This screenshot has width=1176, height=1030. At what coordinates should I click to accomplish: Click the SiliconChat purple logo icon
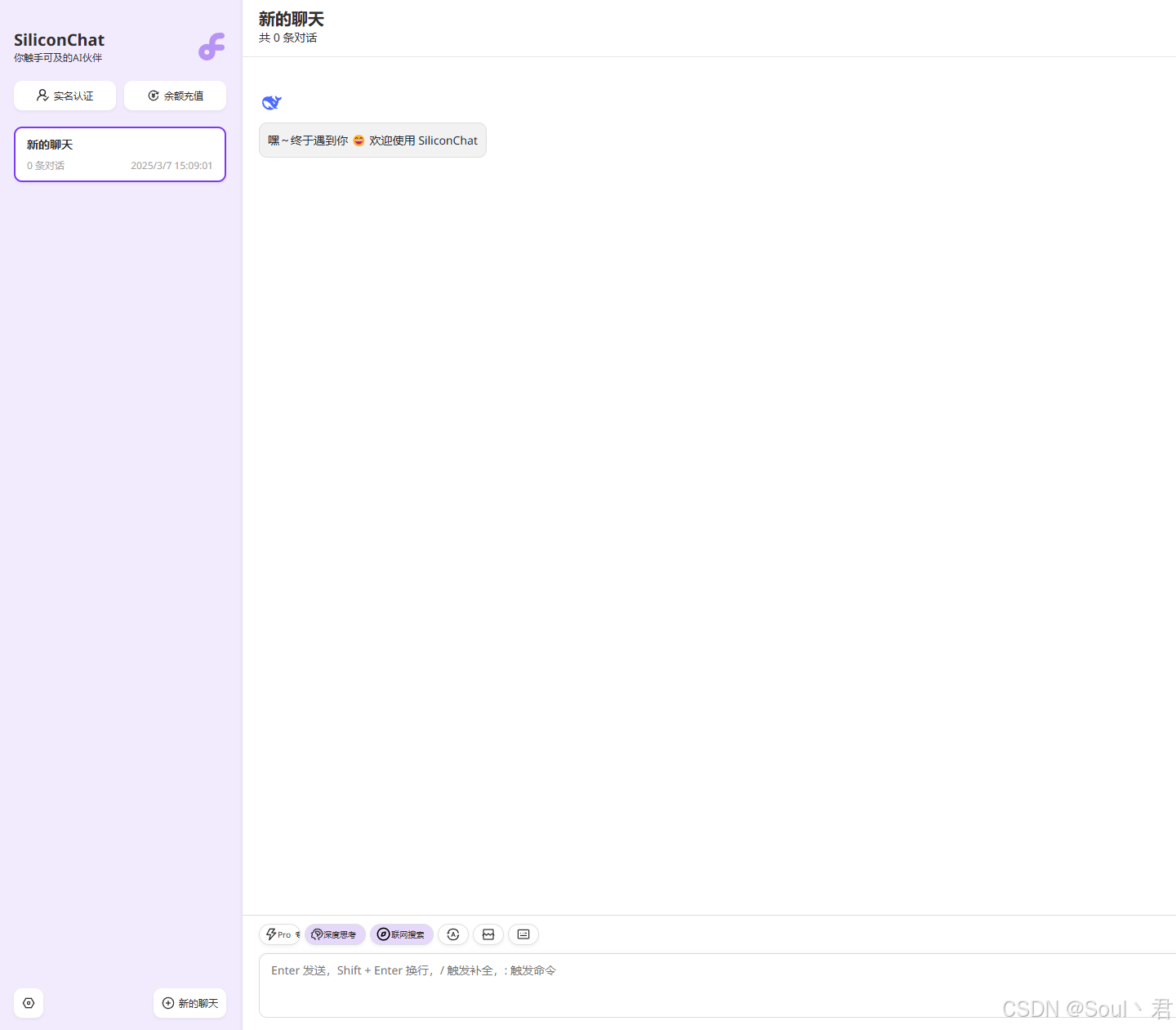(x=212, y=47)
